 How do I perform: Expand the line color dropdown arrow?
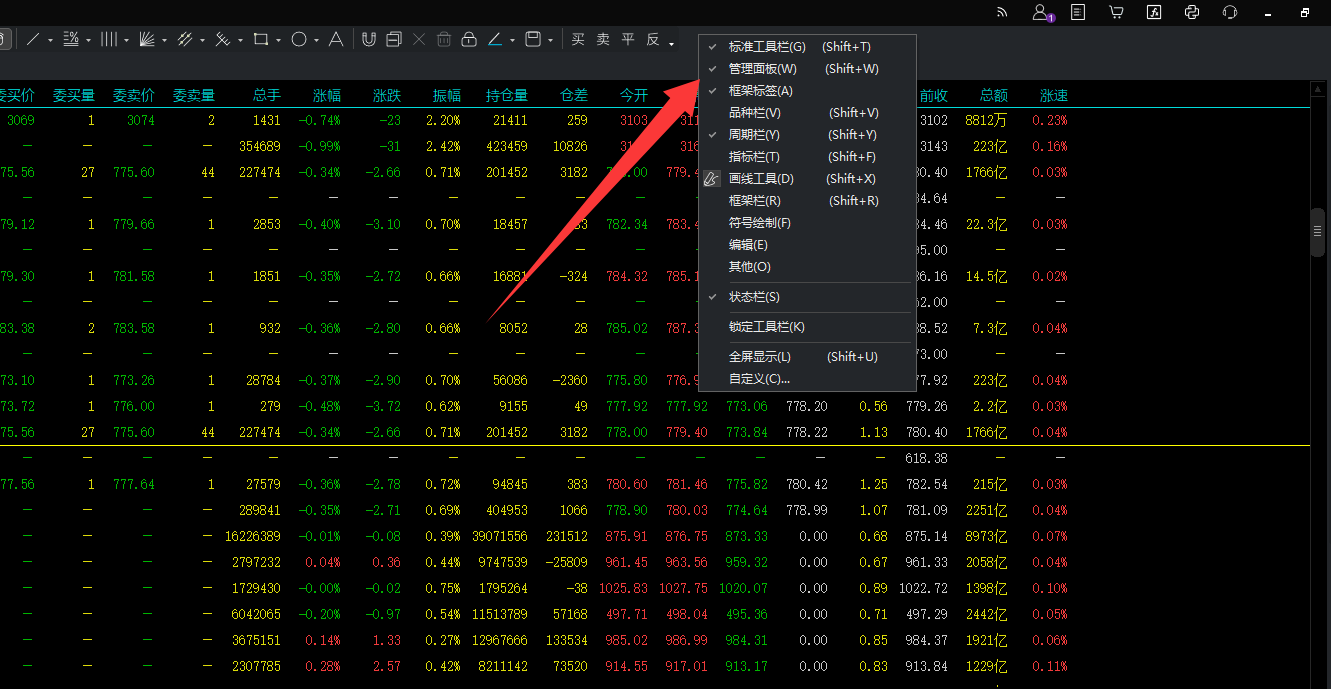(x=512, y=41)
